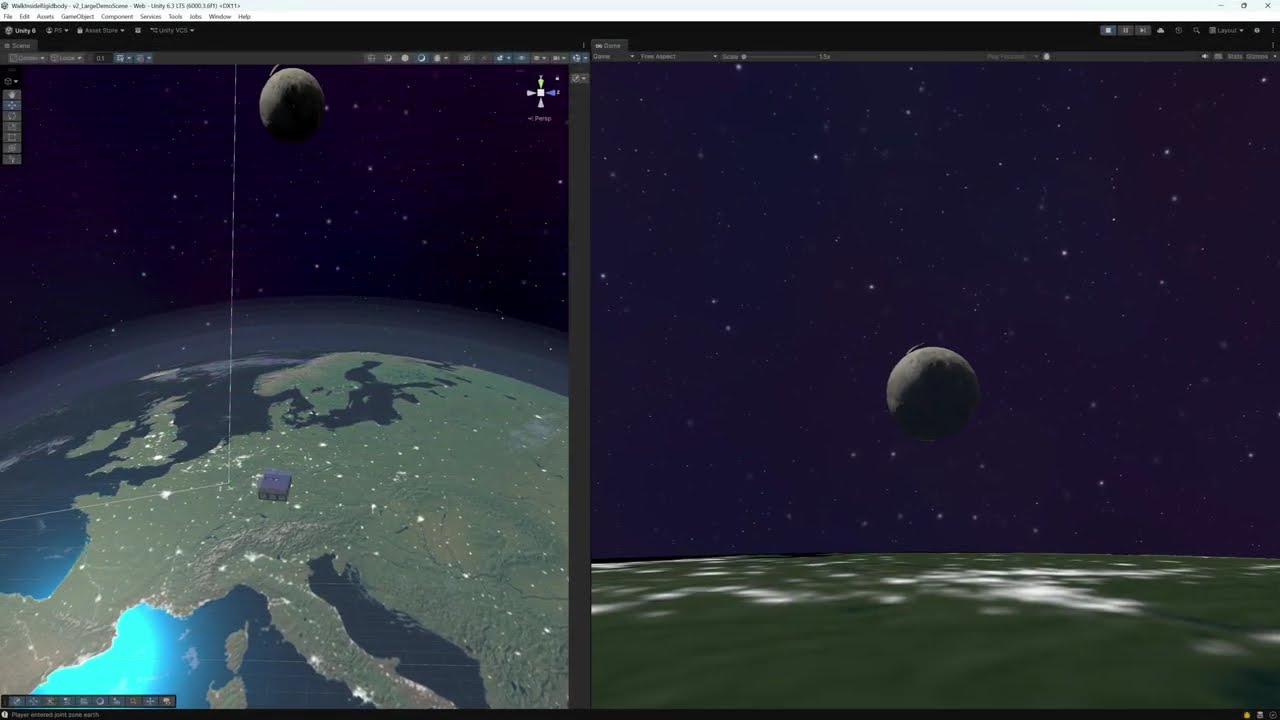Open the Play Focused dropdown
Screen dimensions: 1280x720
pos(1012,57)
